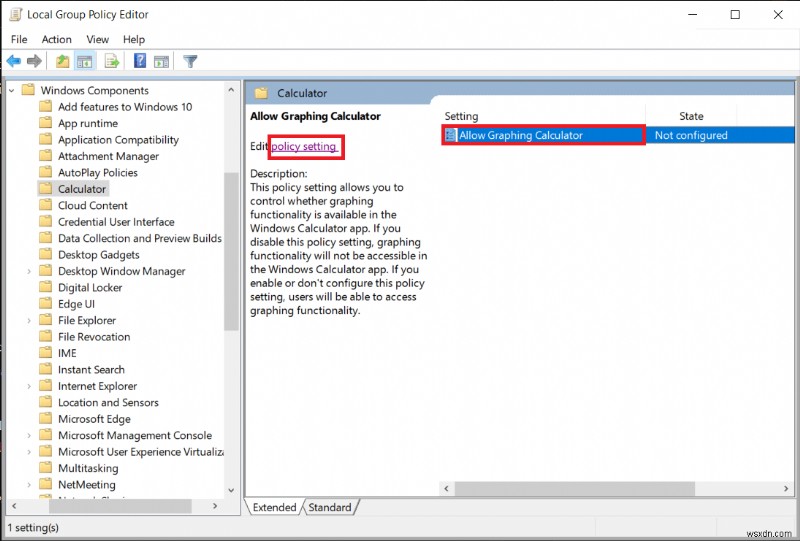Click the Filter funnel toolbar icon
Viewport: 800px width, 541px height.
pyautogui.click(x=190, y=62)
